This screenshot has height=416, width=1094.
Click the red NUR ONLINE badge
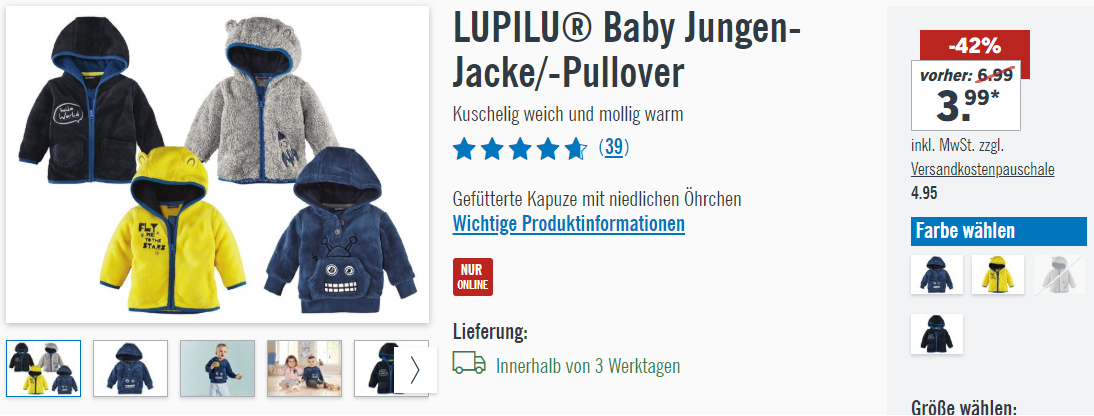coord(472,277)
